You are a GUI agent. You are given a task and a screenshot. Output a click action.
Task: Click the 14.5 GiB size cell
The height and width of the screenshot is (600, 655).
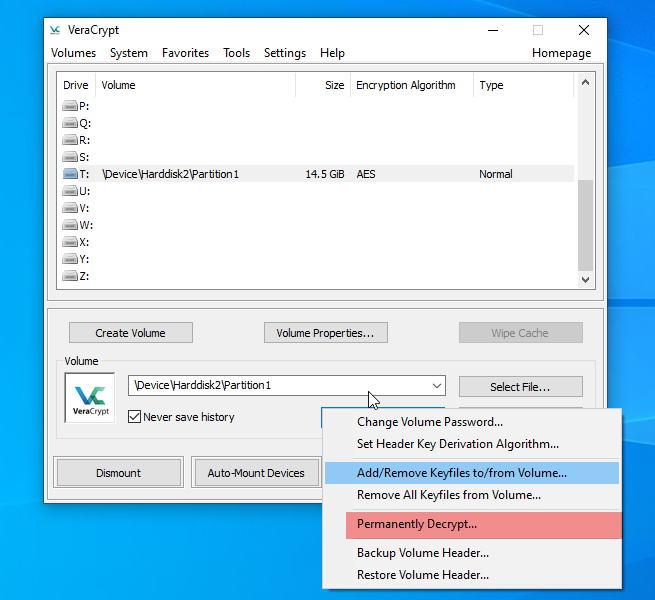325,174
